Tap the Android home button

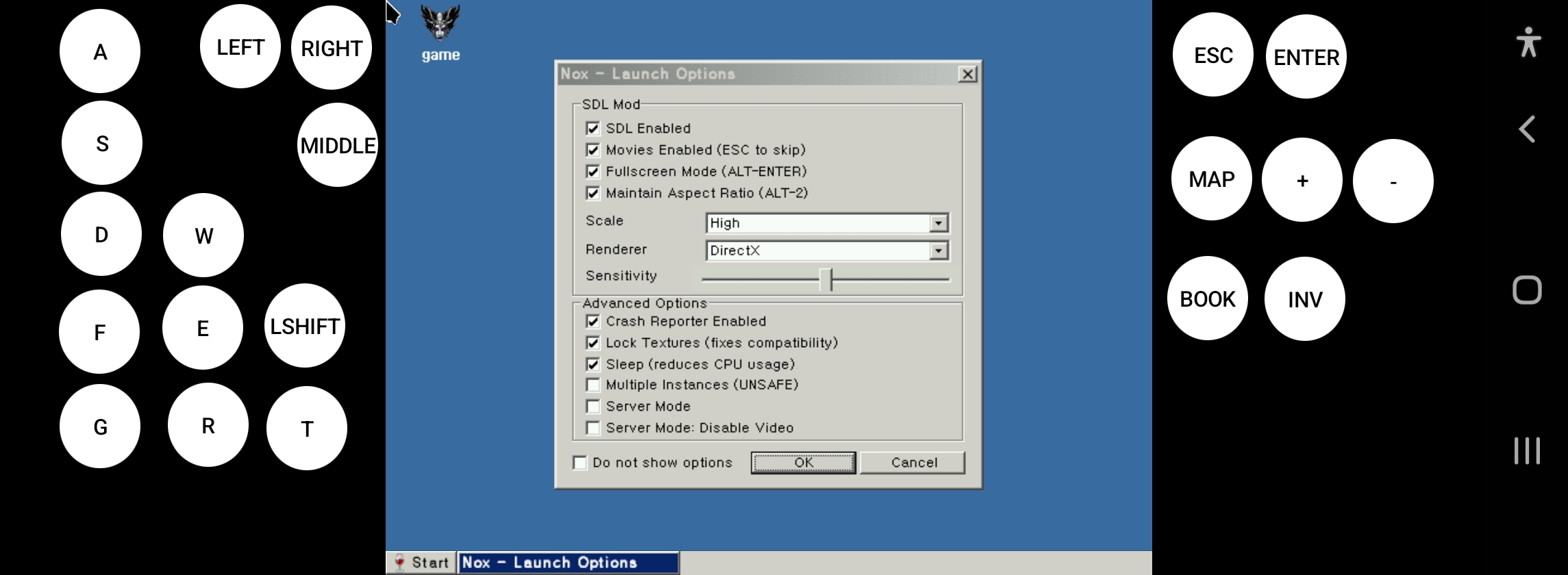click(1527, 290)
